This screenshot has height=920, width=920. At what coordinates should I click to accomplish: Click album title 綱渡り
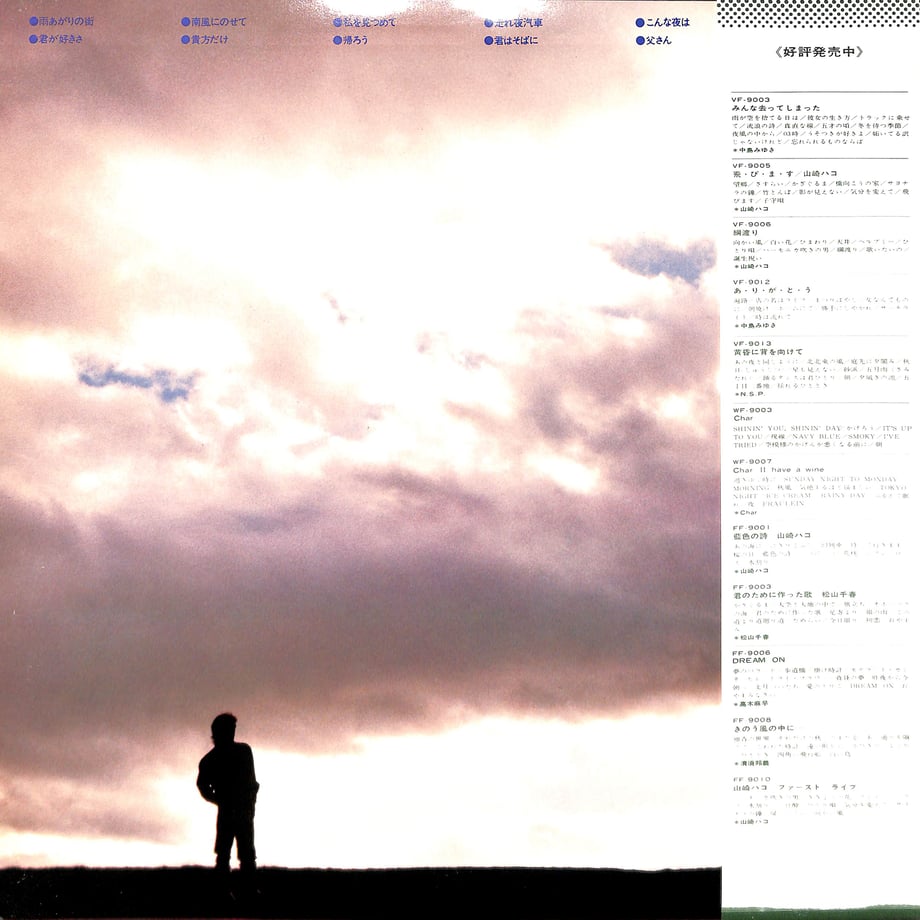(745, 232)
